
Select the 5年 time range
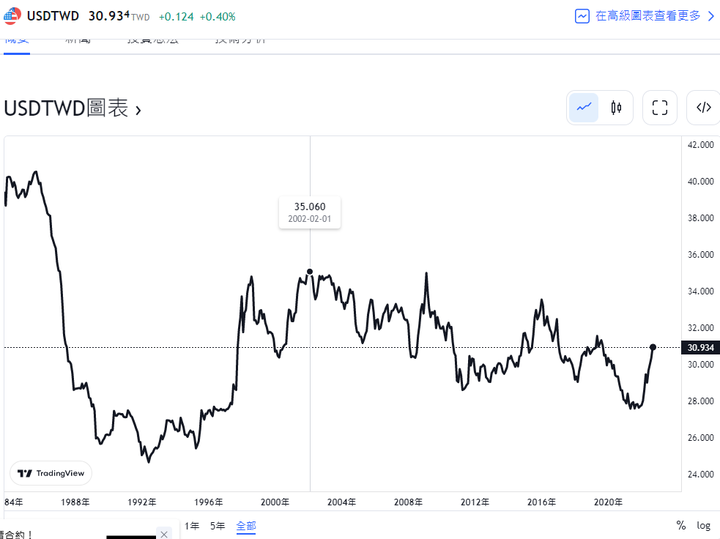pos(217,526)
